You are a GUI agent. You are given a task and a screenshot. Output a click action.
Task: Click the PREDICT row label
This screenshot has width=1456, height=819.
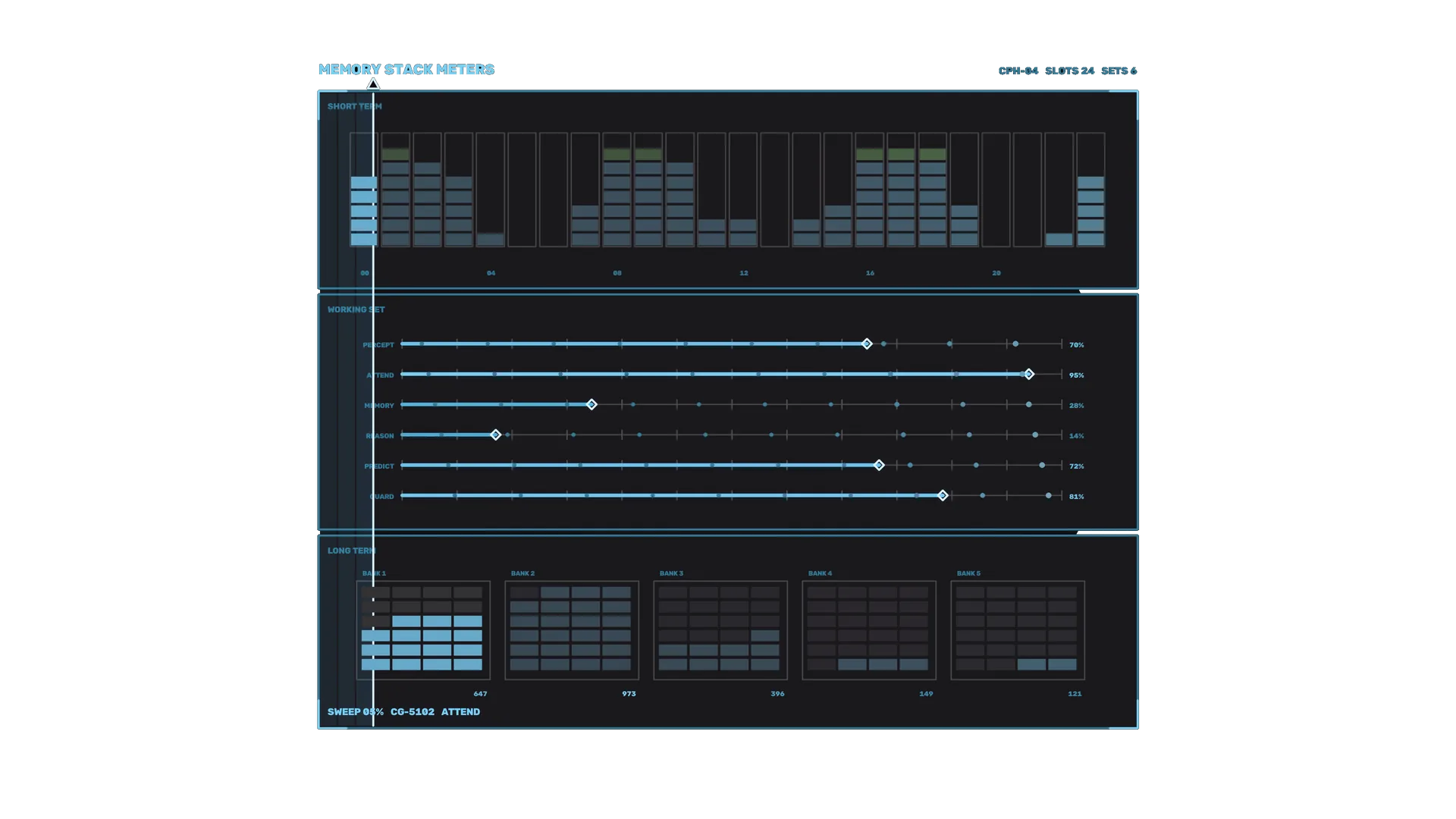coord(379,466)
